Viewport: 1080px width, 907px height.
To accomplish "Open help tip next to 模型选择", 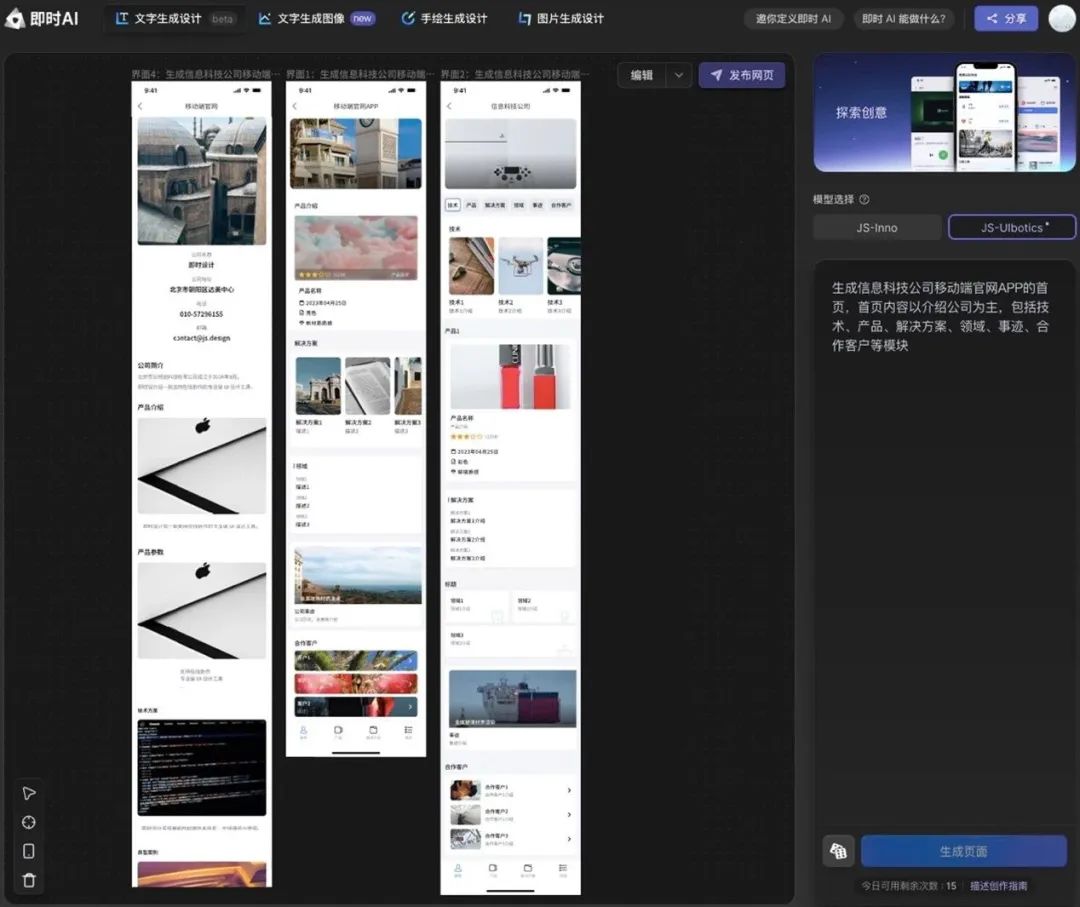I will [866, 199].
